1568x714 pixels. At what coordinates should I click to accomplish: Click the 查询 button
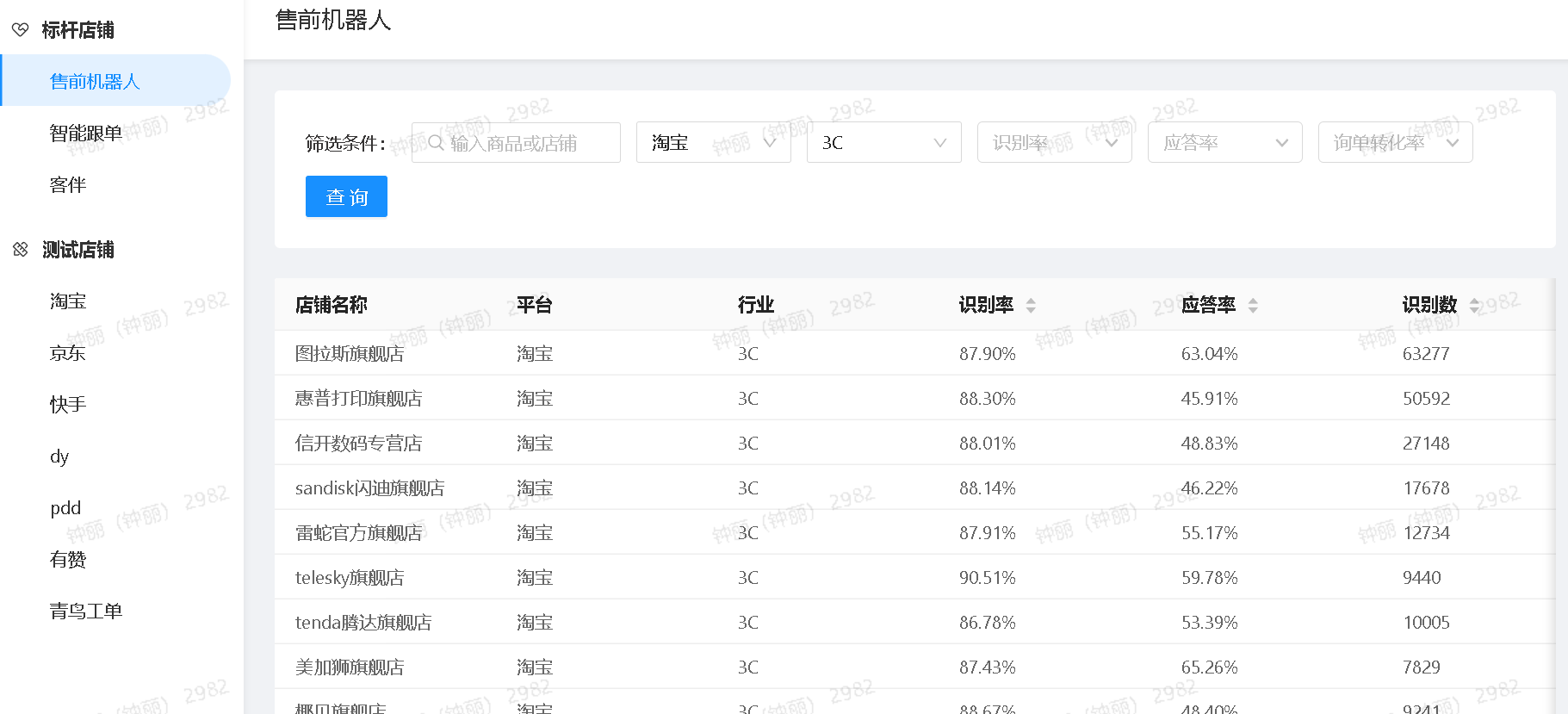point(346,196)
